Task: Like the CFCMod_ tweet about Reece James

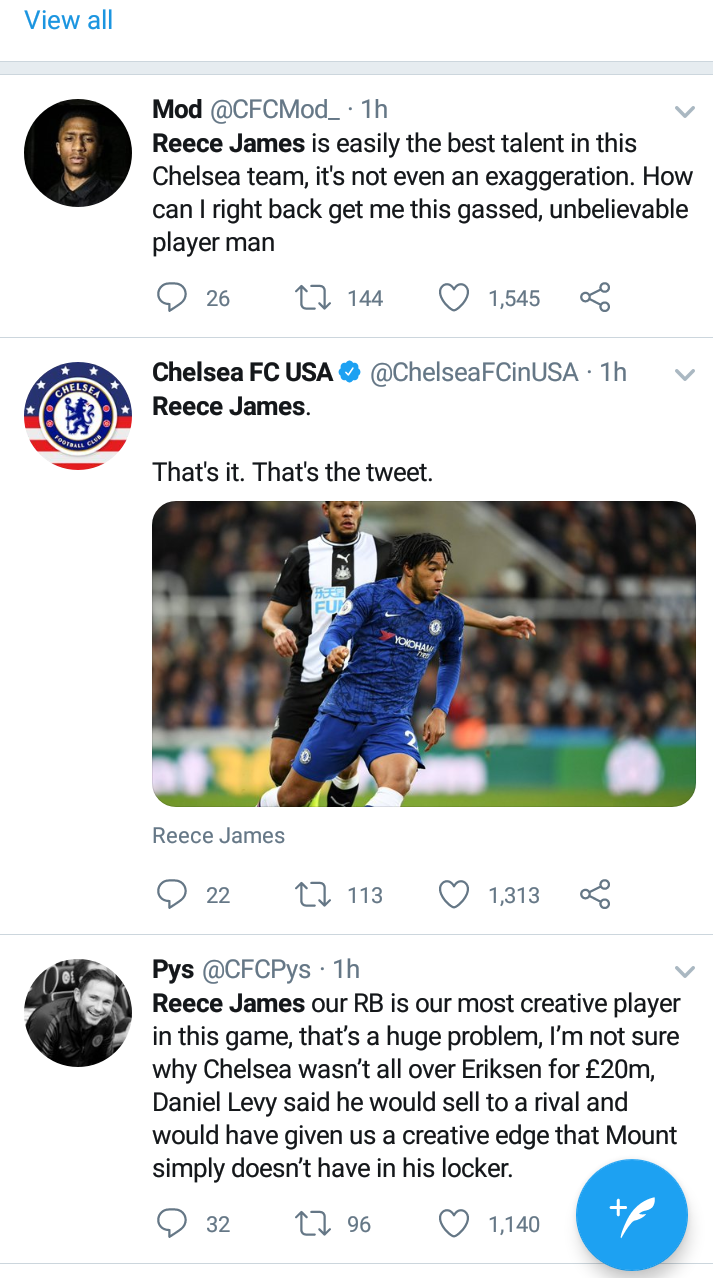Action: (x=454, y=297)
